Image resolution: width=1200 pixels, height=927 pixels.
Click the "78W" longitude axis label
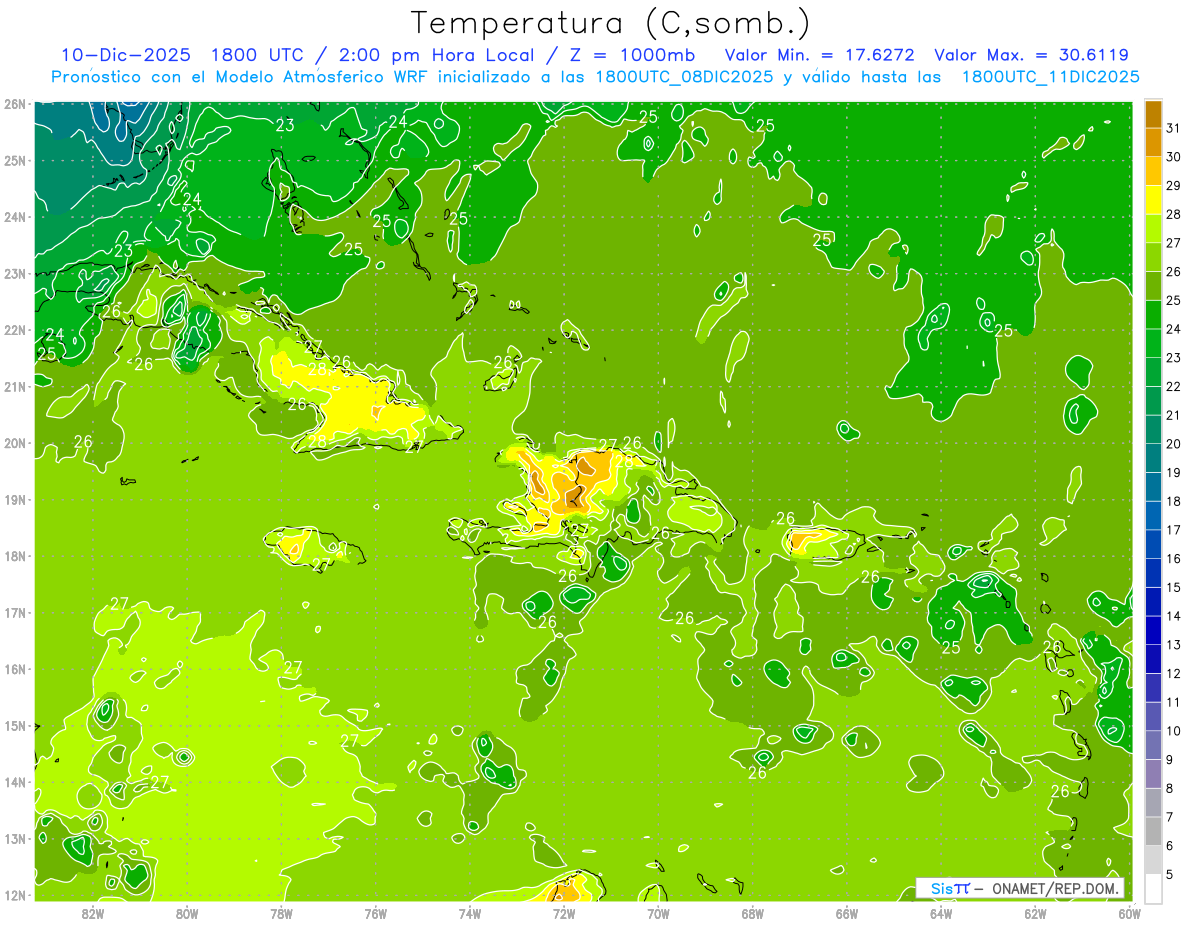coord(281,913)
